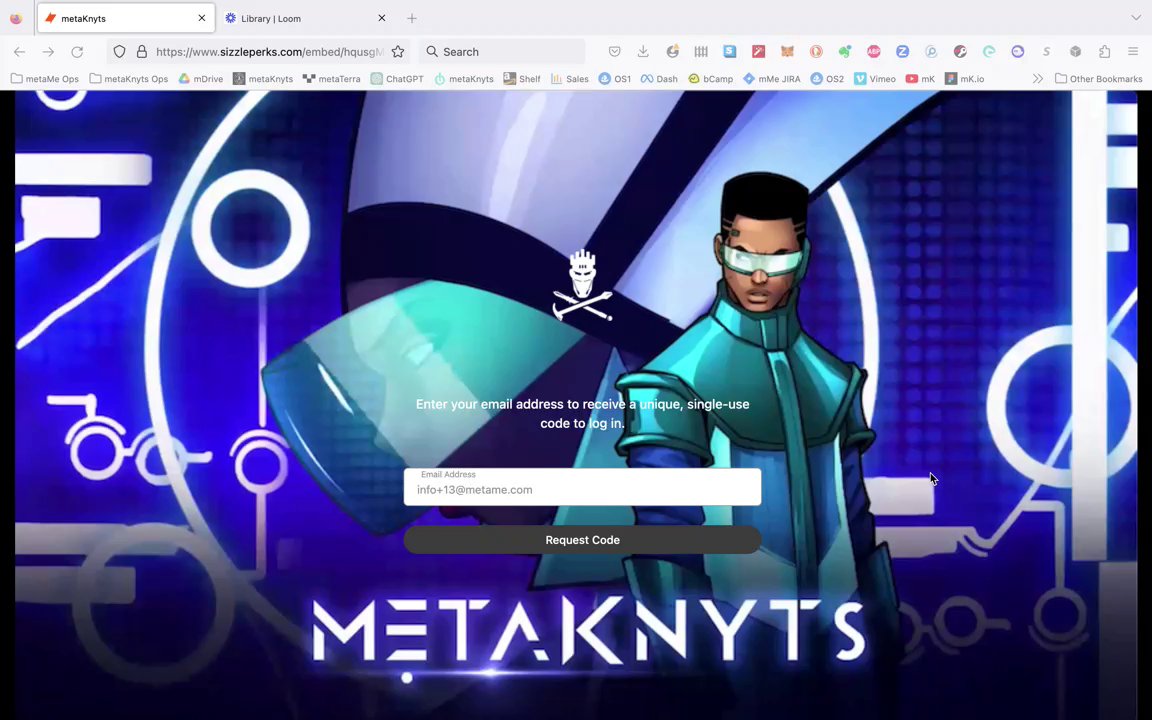Open the OS1 bookmark
Viewport: 1152px width, 720px height.
click(615, 79)
